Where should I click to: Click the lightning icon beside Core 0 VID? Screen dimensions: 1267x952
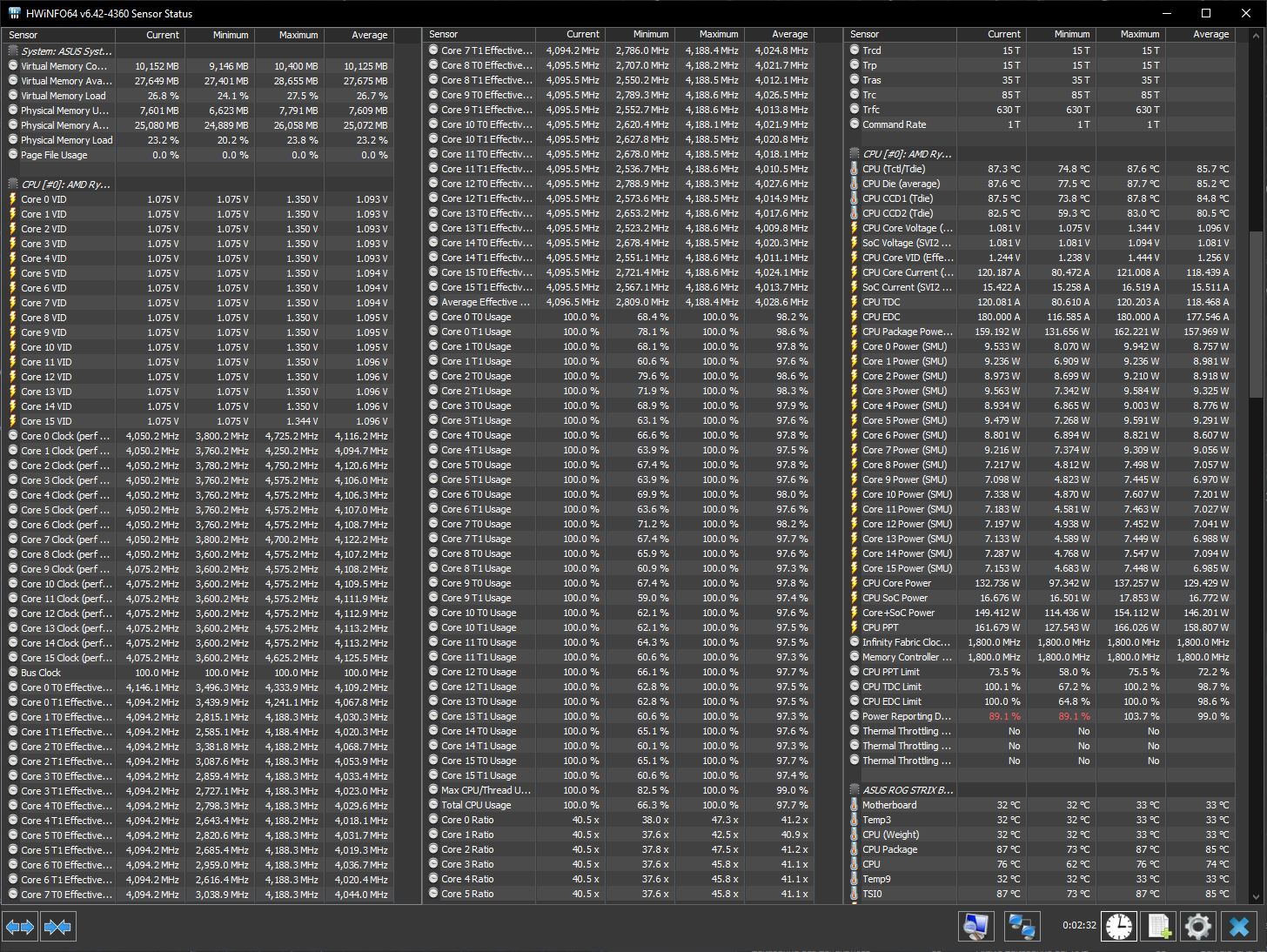coord(13,199)
